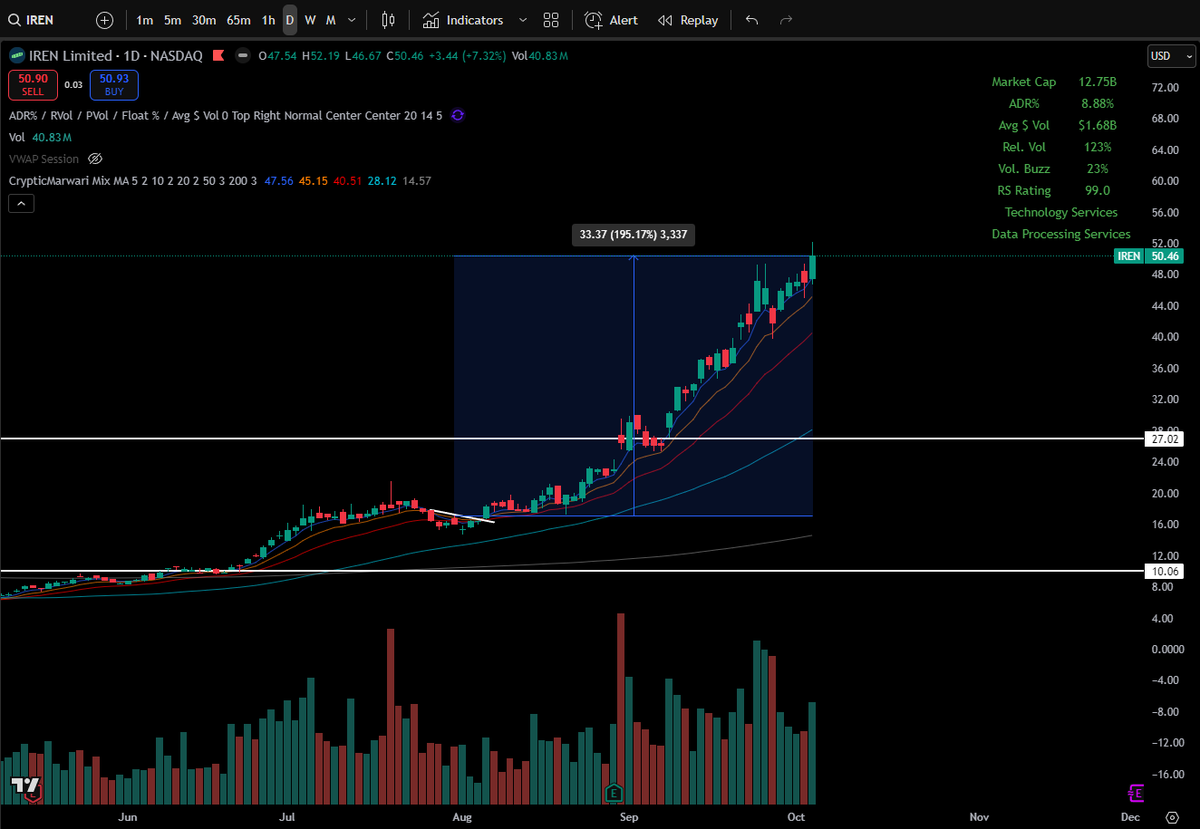The image size is (1200, 829).
Task: Start bar Replay mode
Action: (688, 20)
